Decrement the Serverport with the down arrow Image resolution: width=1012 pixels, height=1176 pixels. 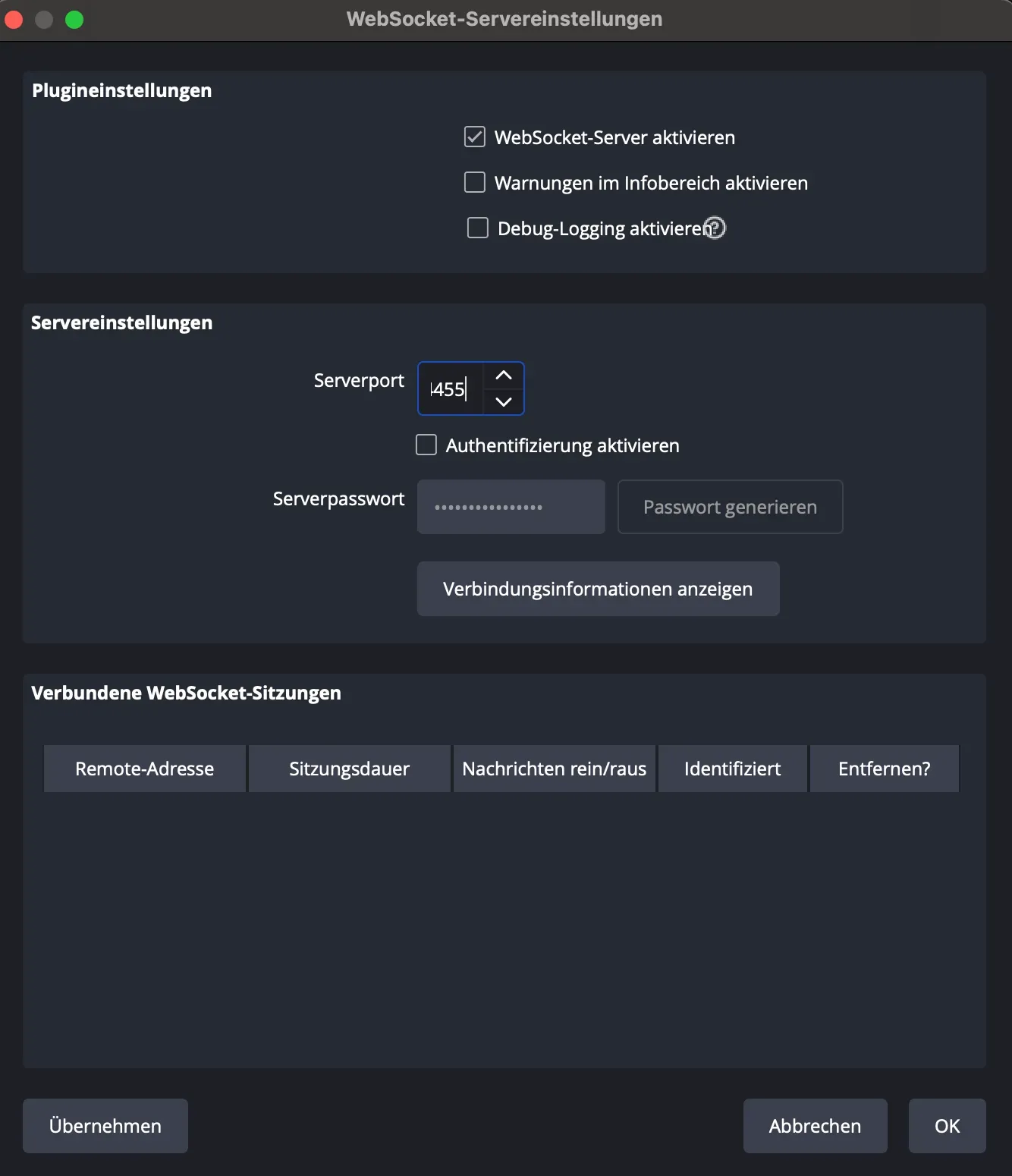503,402
